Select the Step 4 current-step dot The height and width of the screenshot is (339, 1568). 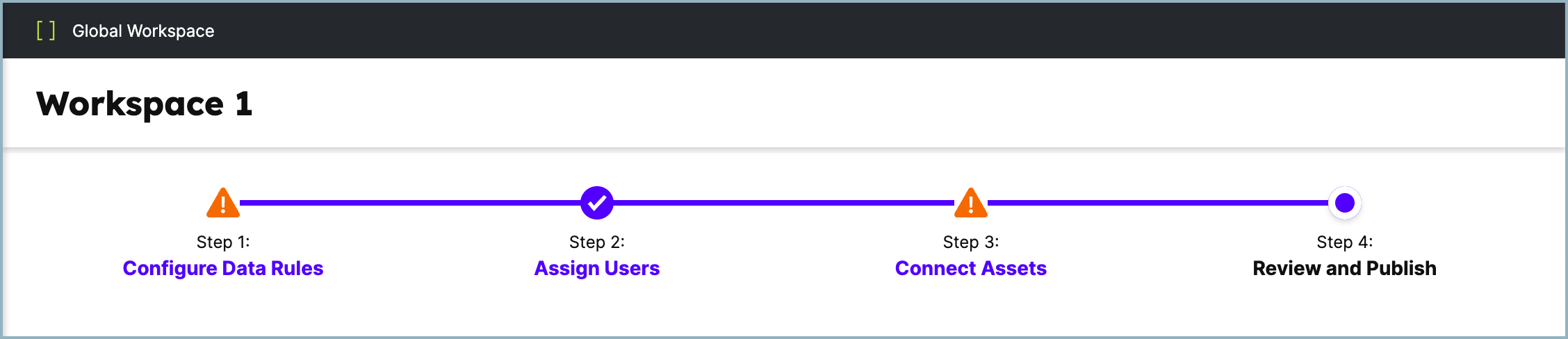point(1345,203)
